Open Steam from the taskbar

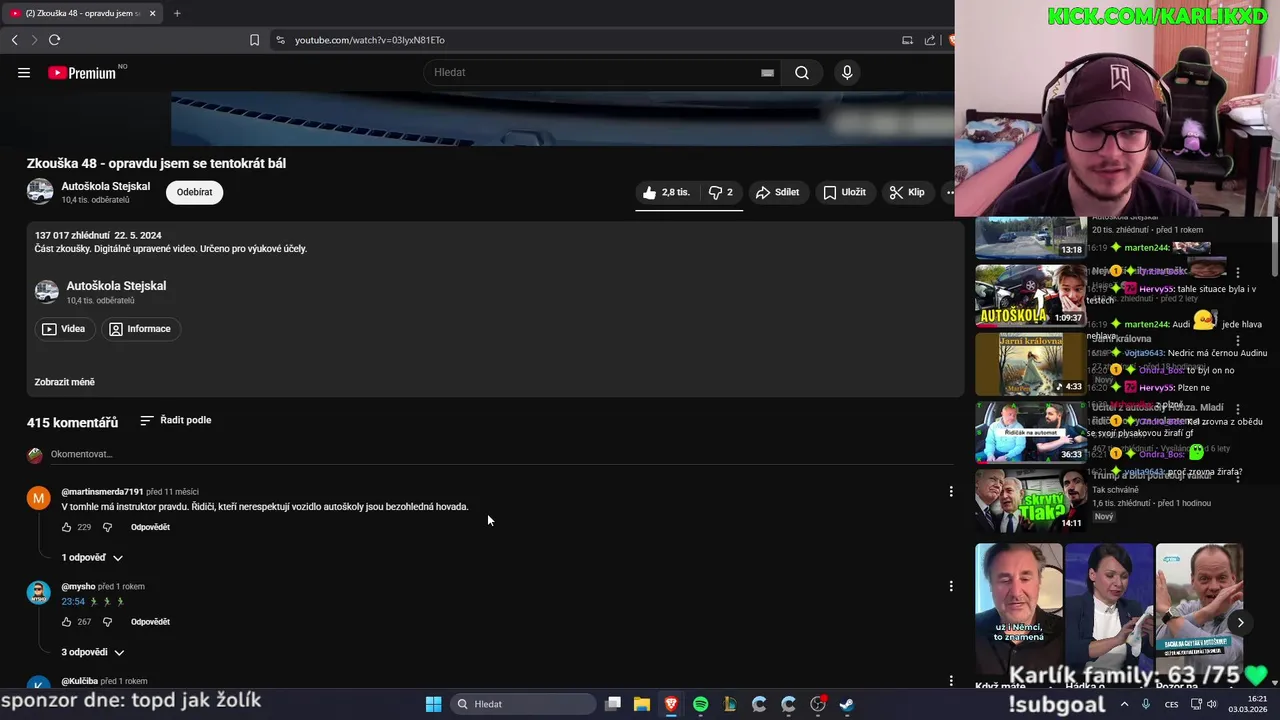[x=846, y=704]
